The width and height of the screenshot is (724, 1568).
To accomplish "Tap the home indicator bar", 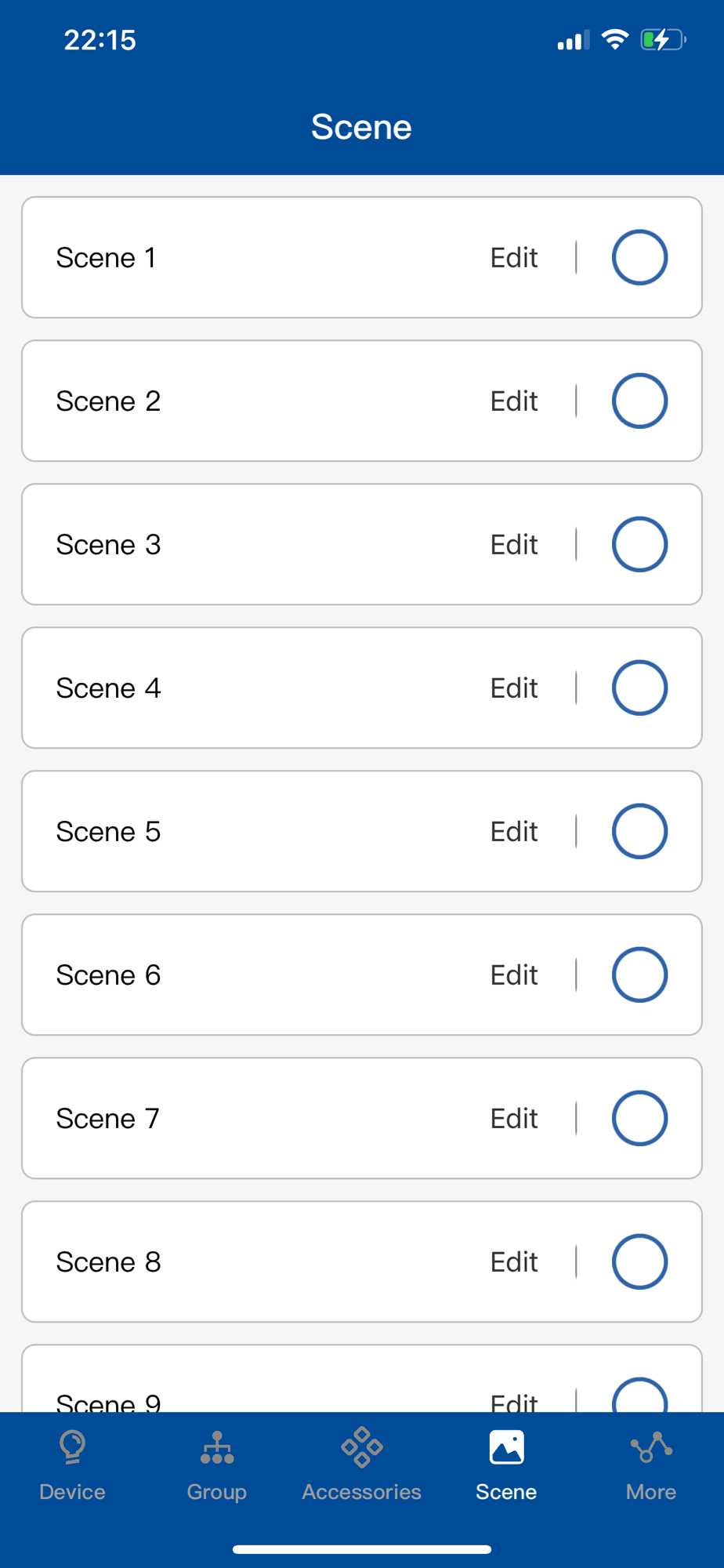I will pyautogui.click(x=362, y=1549).
